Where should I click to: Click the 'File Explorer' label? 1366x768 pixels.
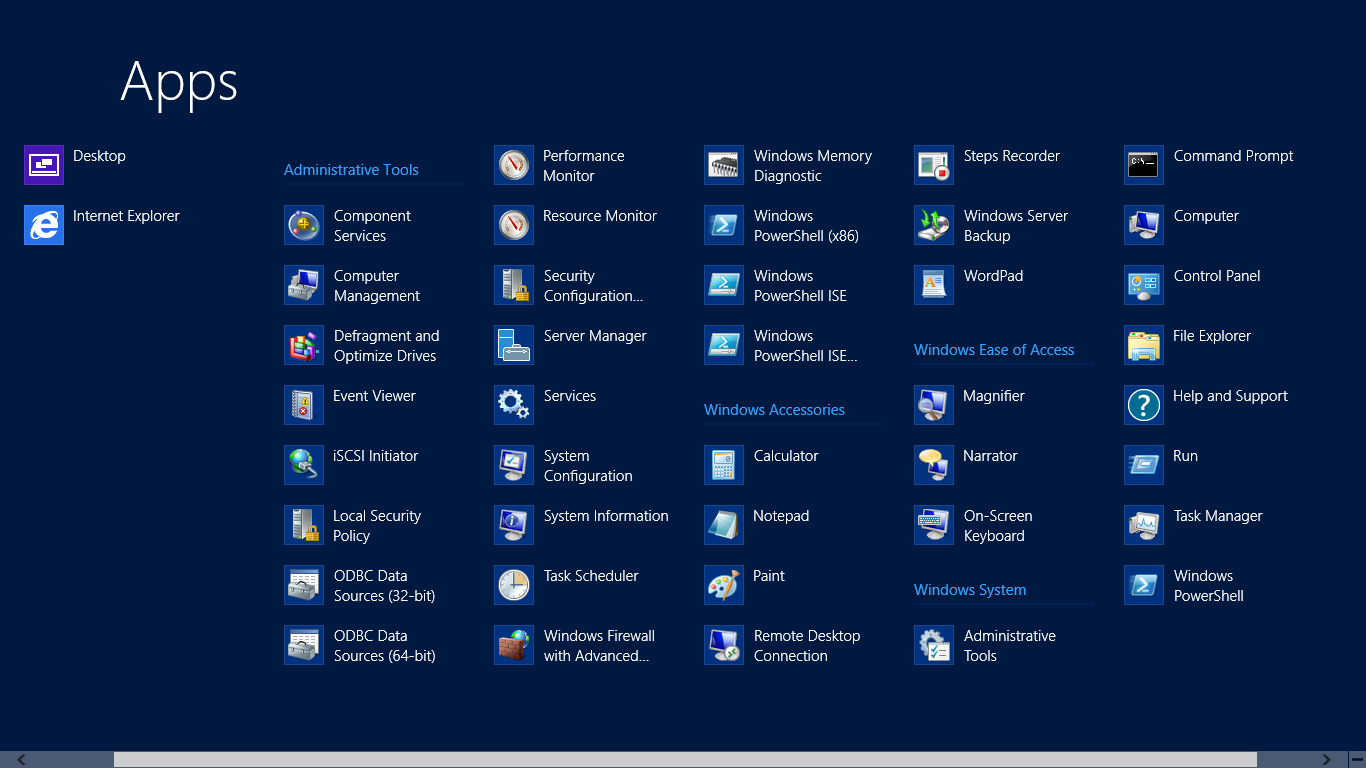[1212, 336]
